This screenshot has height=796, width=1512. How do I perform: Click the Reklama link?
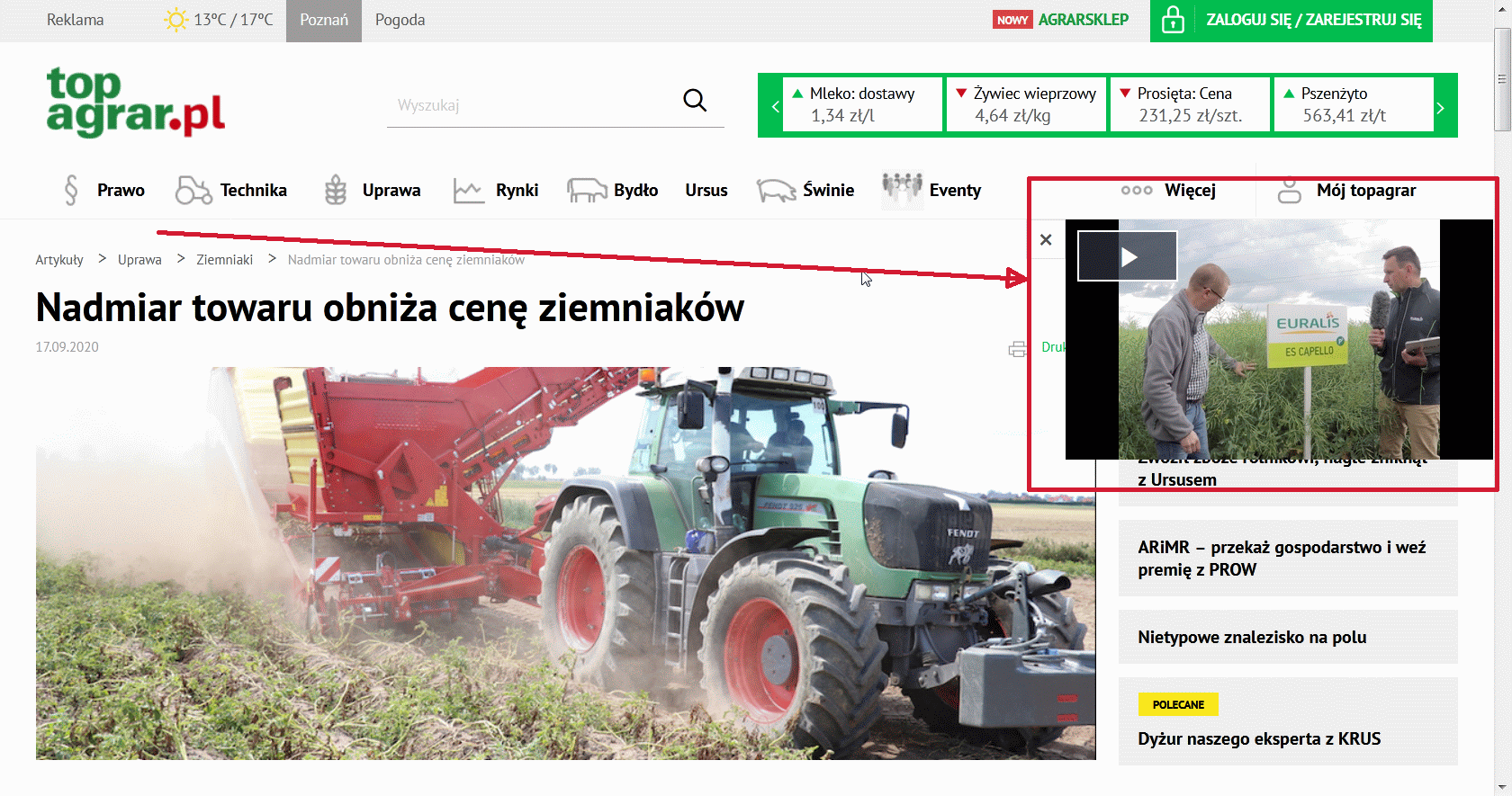[76, 20]
